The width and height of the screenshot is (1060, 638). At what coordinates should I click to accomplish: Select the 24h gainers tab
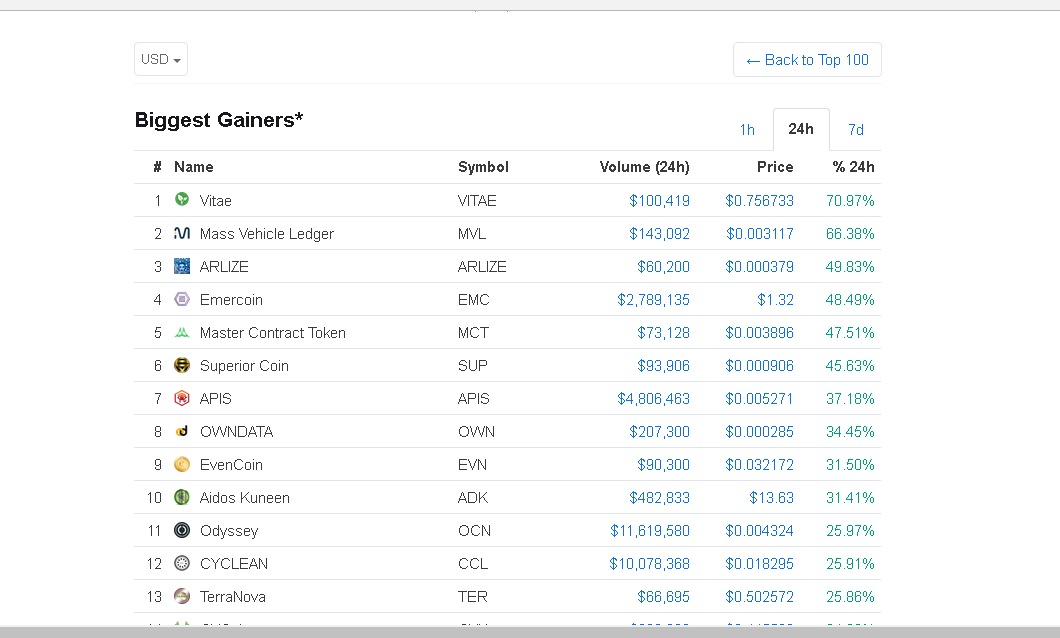click(x=801, y=129)
